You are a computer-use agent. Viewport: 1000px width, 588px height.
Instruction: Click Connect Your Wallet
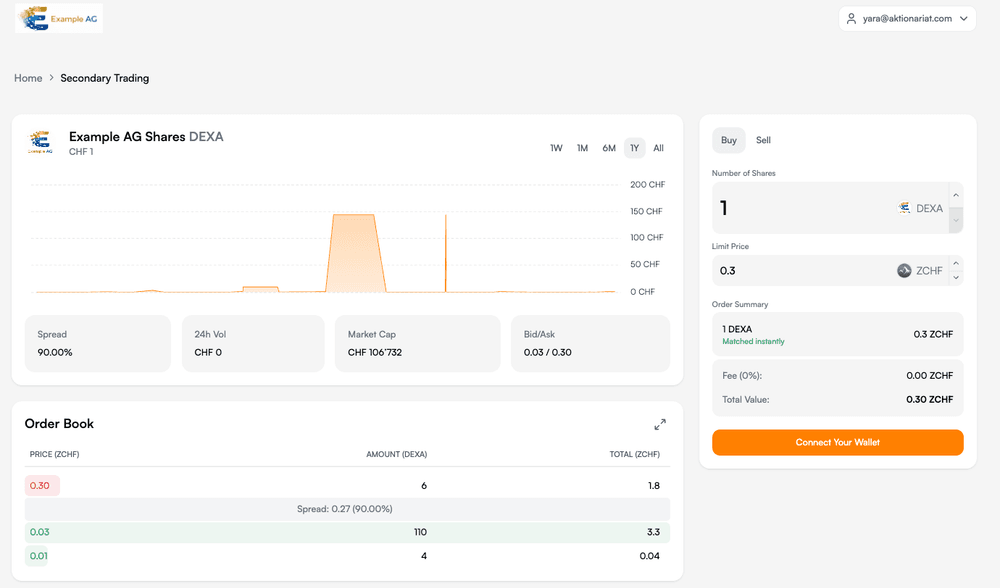[837, 442]
